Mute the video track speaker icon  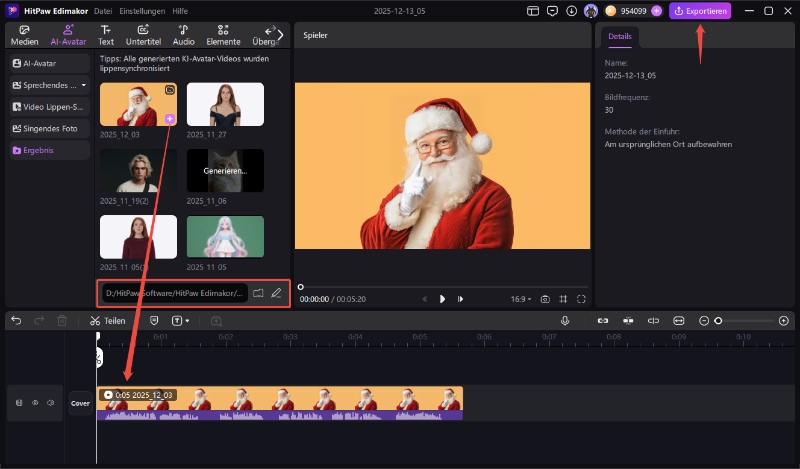pyautogui.click(x=50, y=403)
